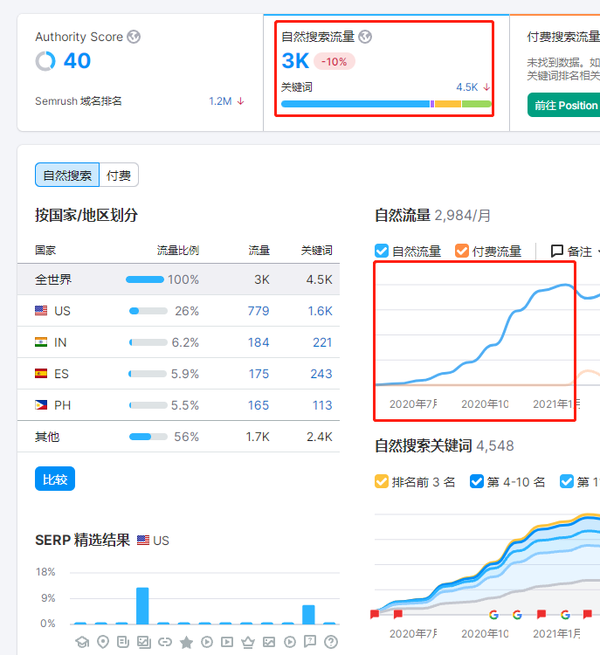This screenshot has width=600, height=655.
Task: Open IN traffic value 184
Action: 258,343
